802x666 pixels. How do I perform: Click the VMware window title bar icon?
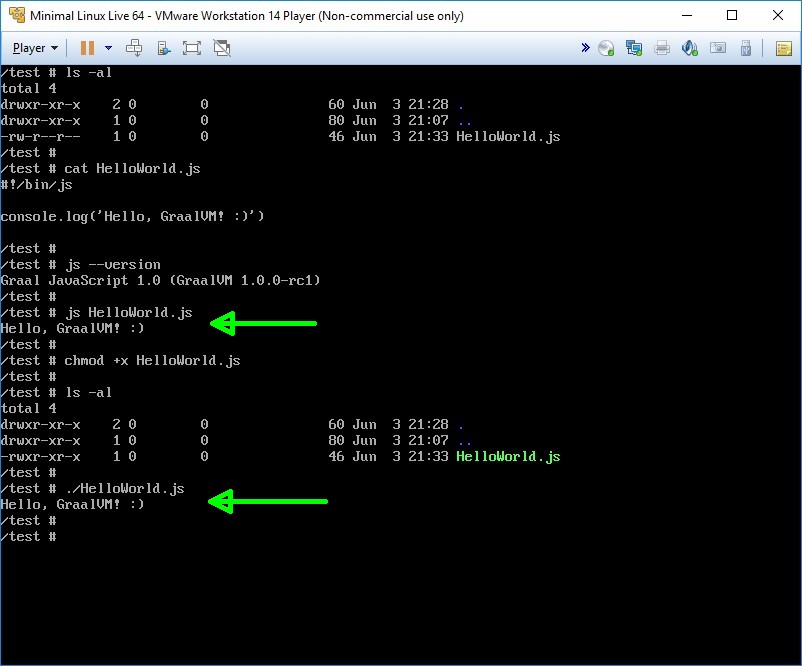coord(15,15)
